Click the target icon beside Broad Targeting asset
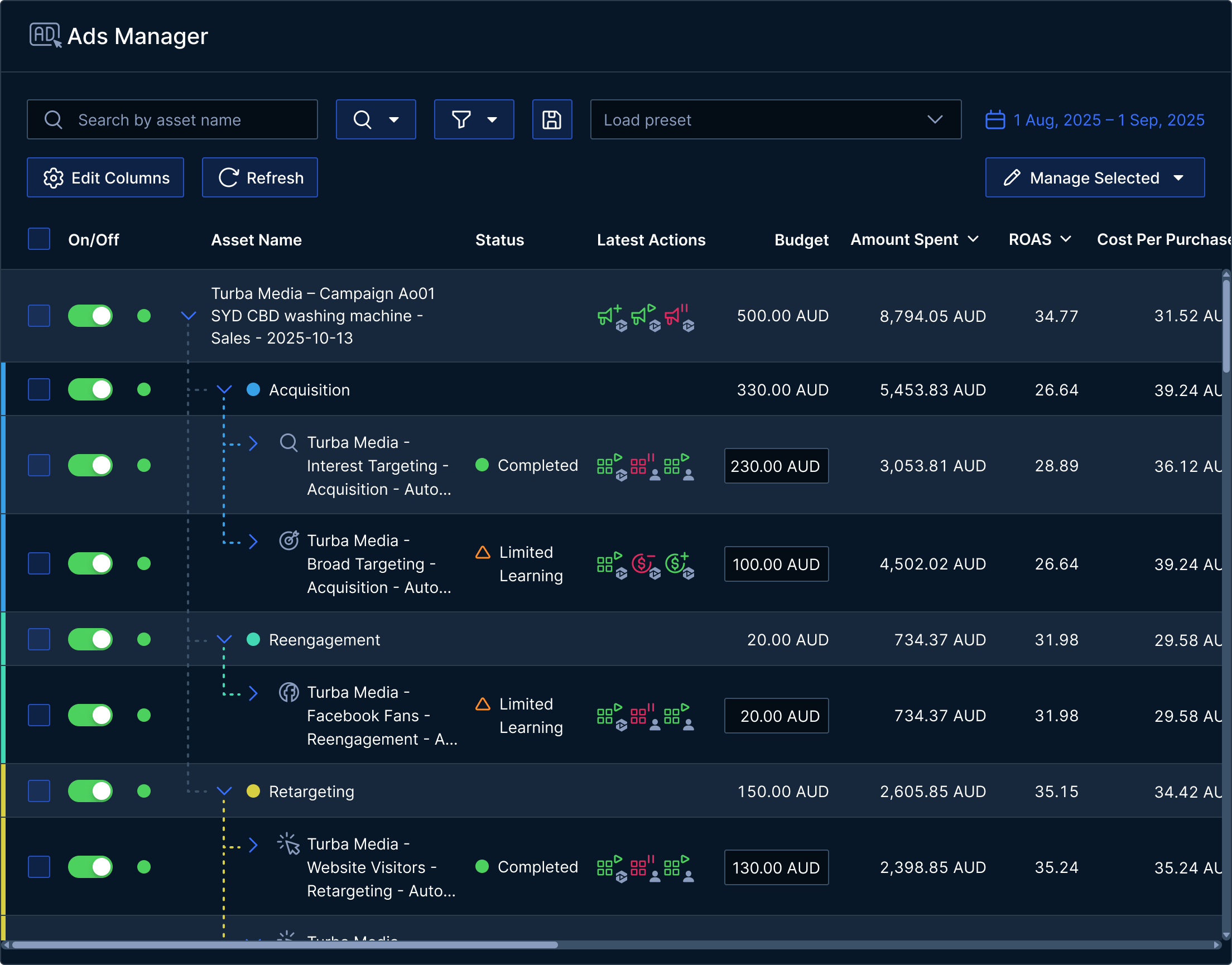 click(x=289, y=541)
